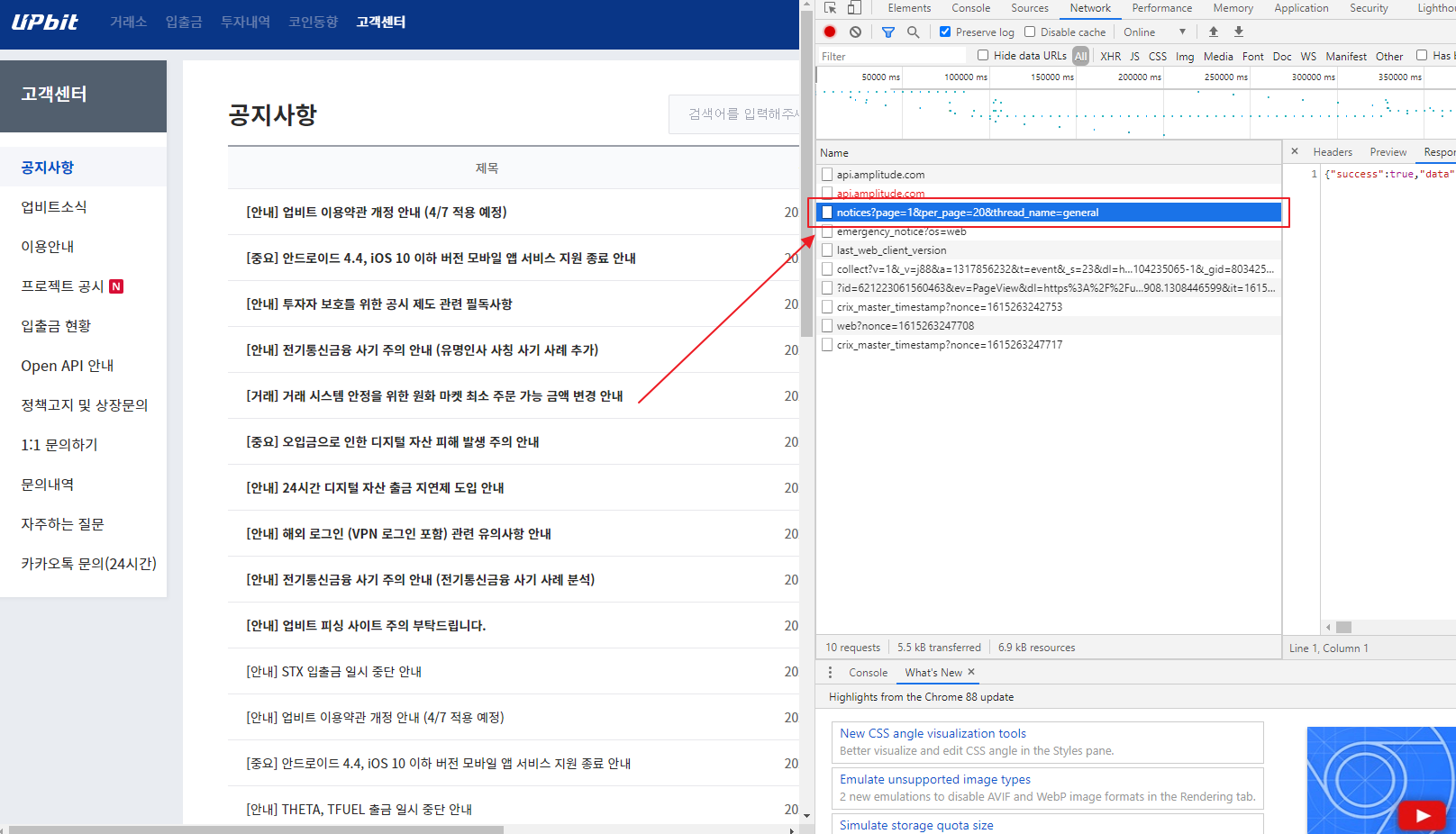Select the All filter type button
Viewport: 1456px width, 834px height.
(1081, 56)
